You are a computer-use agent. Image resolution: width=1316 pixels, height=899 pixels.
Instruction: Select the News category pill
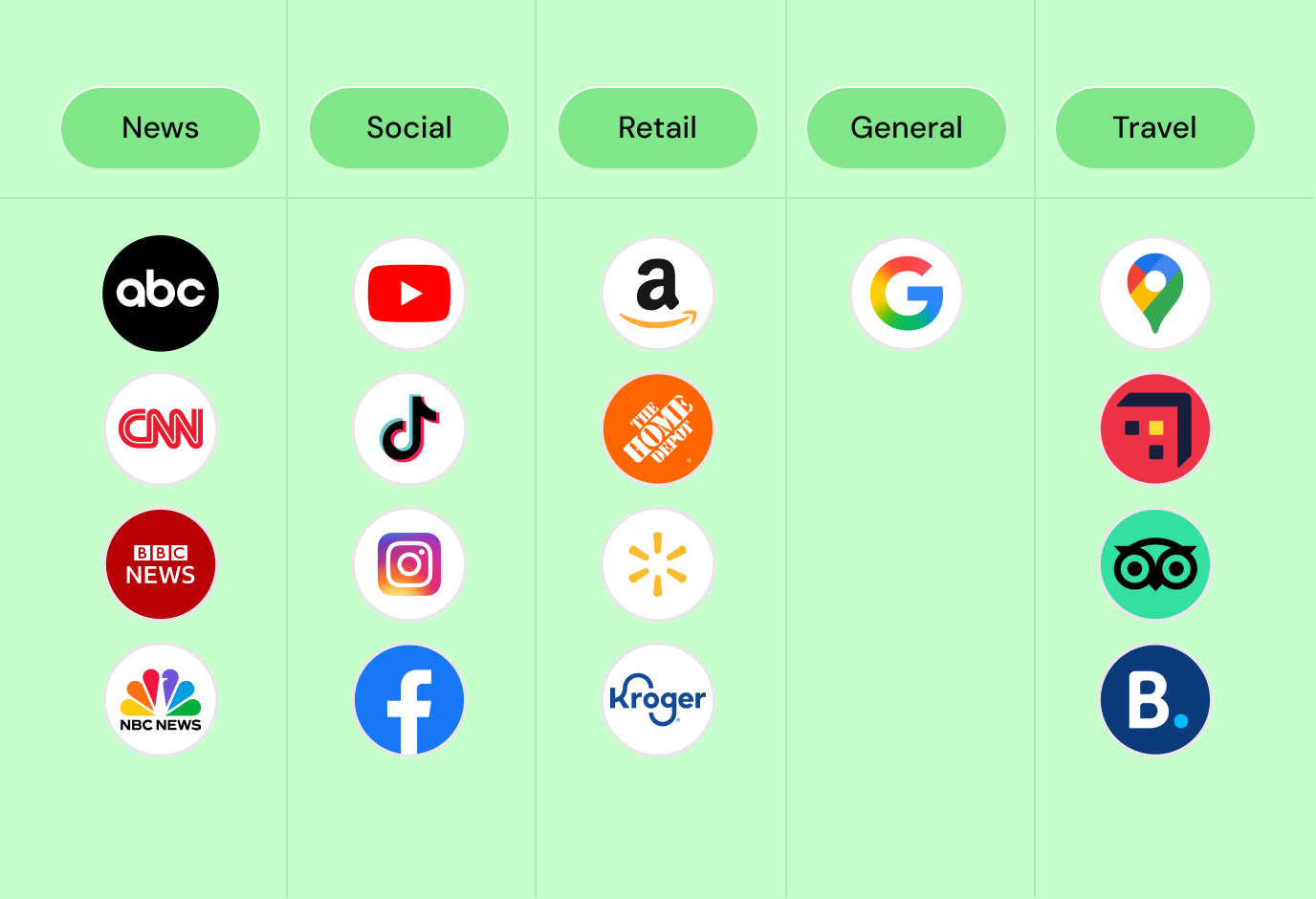coord(161,128)
